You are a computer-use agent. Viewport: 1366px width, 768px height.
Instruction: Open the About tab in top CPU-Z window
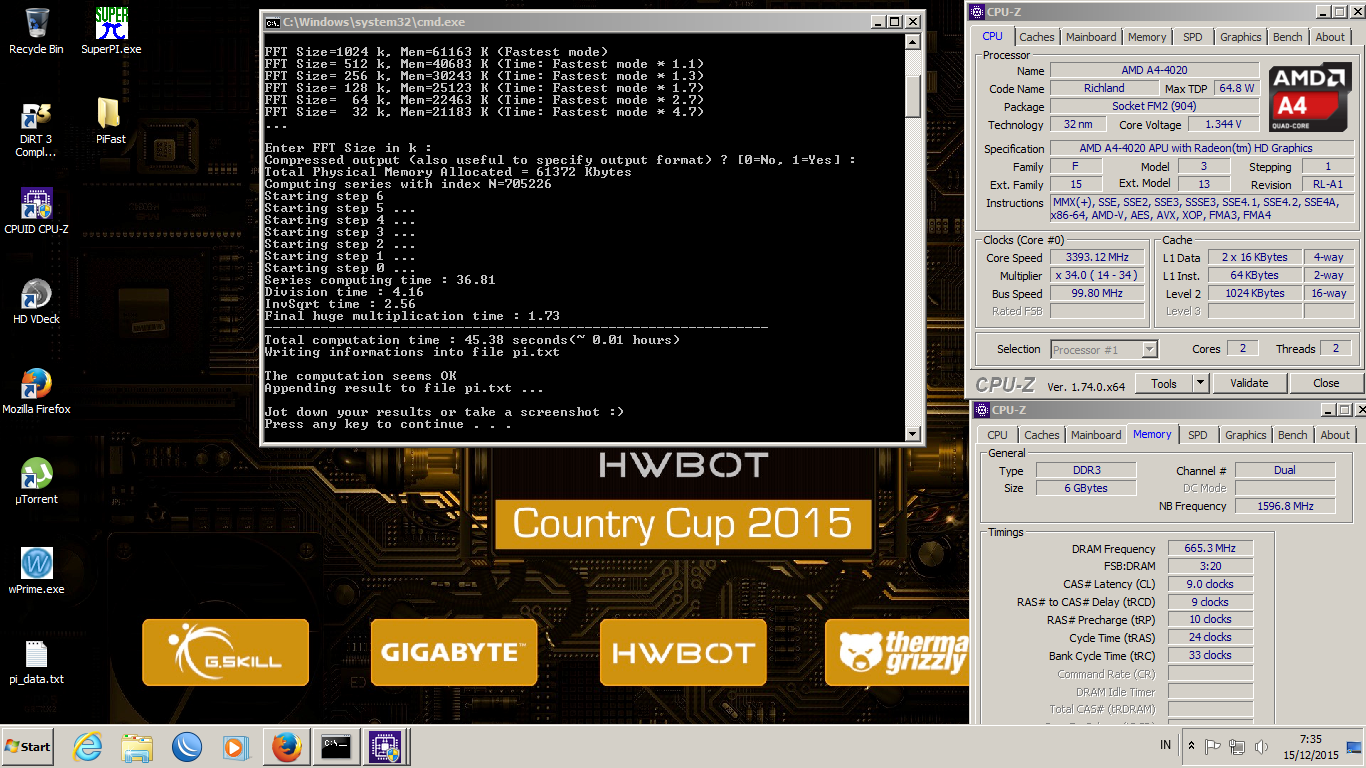tap(1330, 37)
